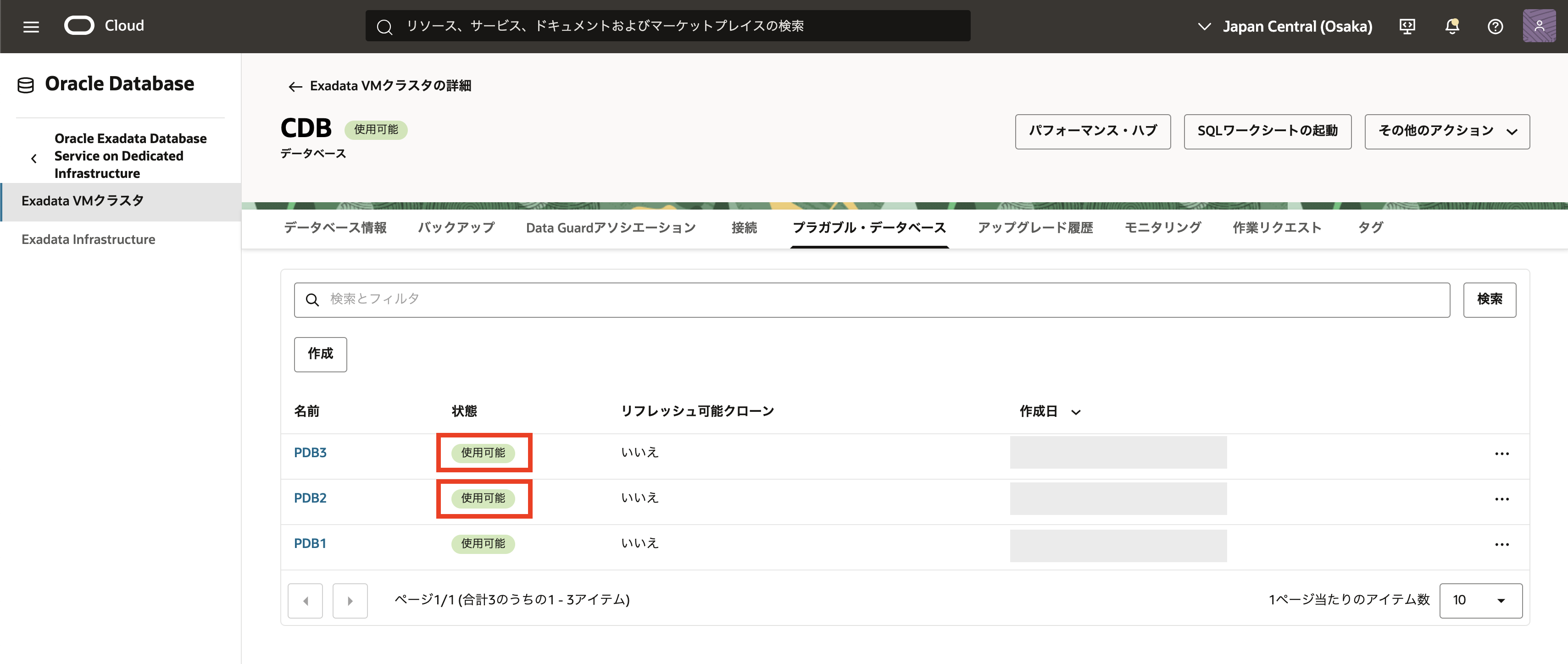Open the hamburger navigation menu
Image resolution: width=1568 pixels, height=664 pixels.
click(x=31, y=26)
